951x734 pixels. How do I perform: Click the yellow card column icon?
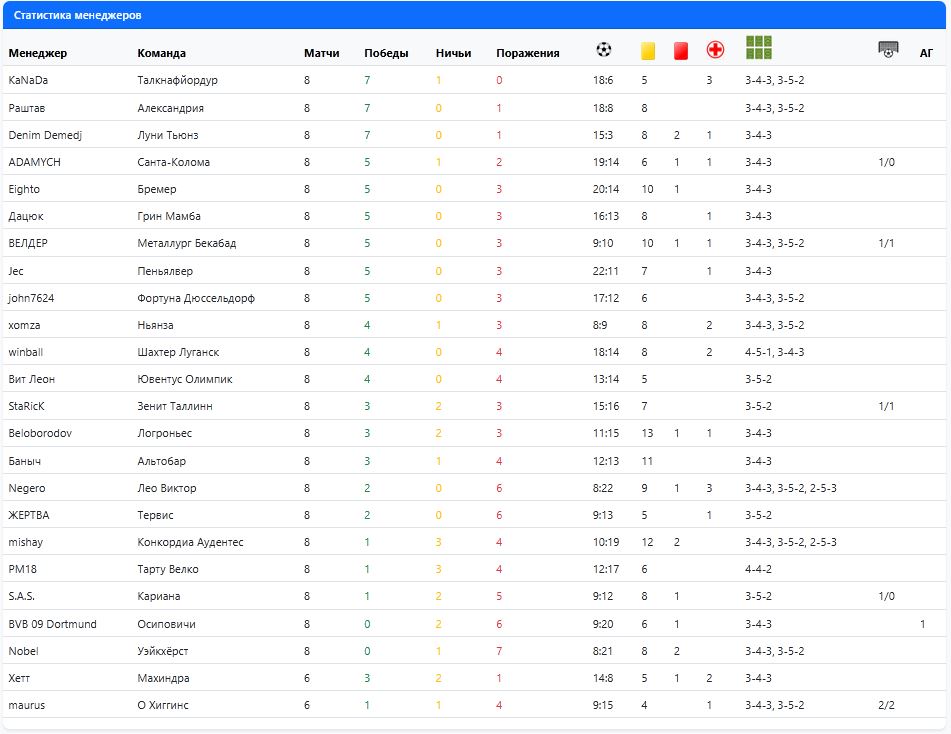click(648, 50)
